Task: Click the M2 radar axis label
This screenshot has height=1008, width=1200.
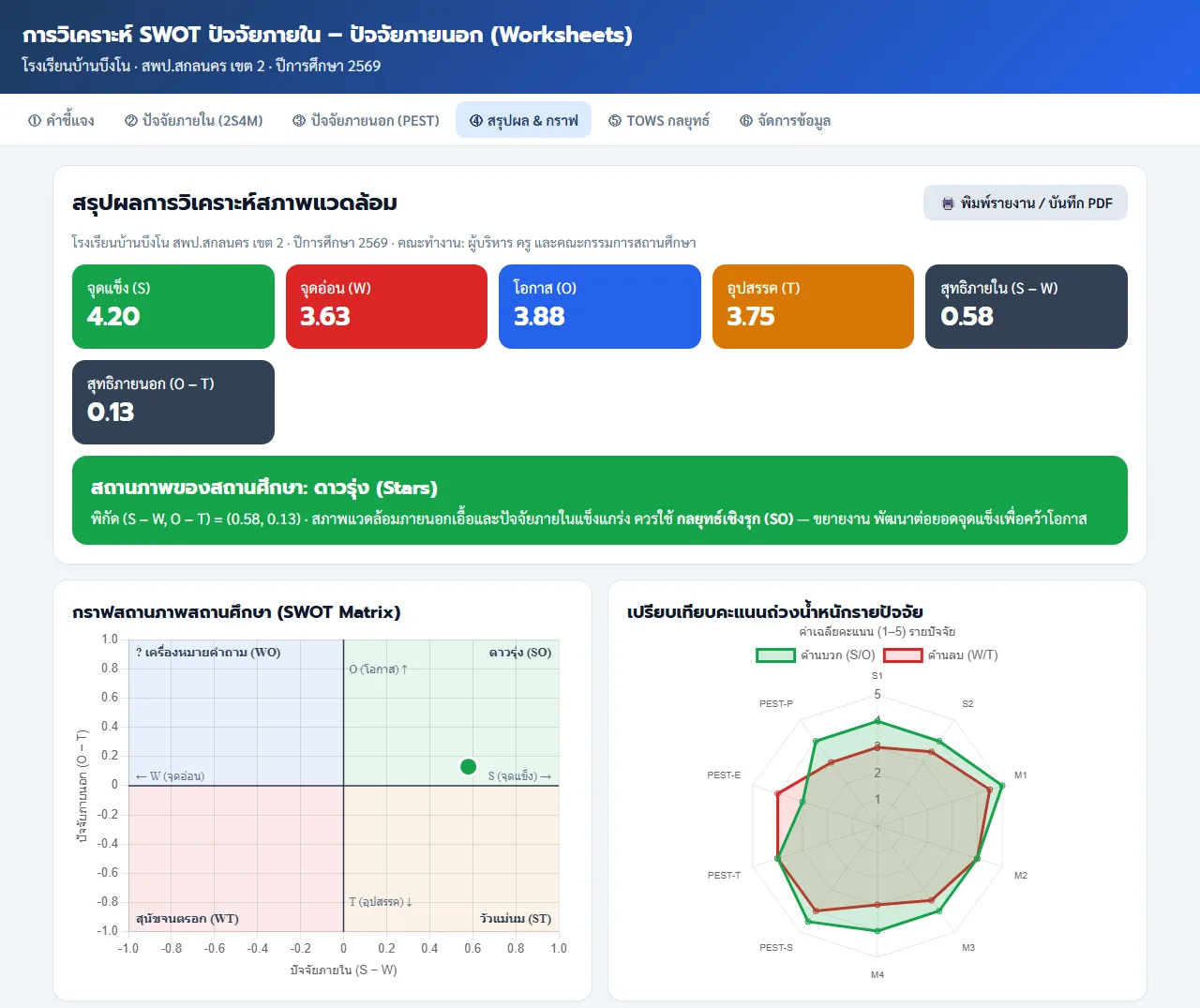Action: (x=1020, y=875)
